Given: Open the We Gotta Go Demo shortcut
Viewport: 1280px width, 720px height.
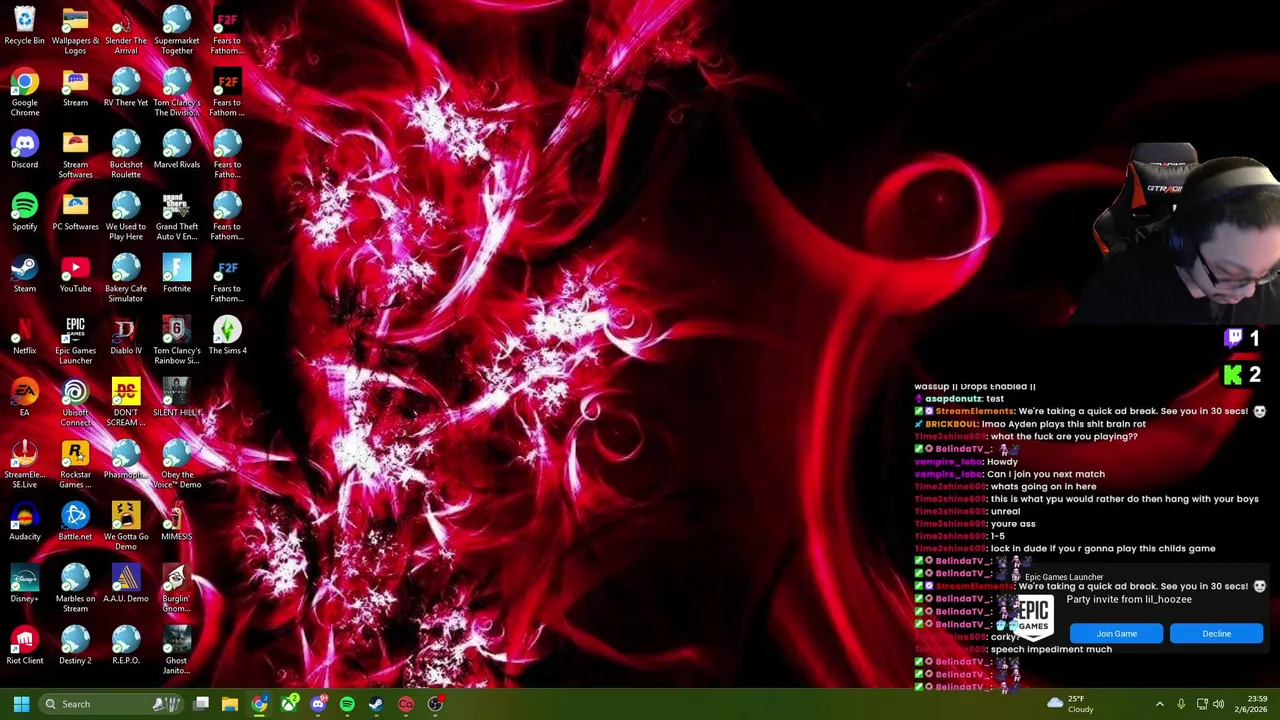Looking at the screenshot, I should point(126,527).
